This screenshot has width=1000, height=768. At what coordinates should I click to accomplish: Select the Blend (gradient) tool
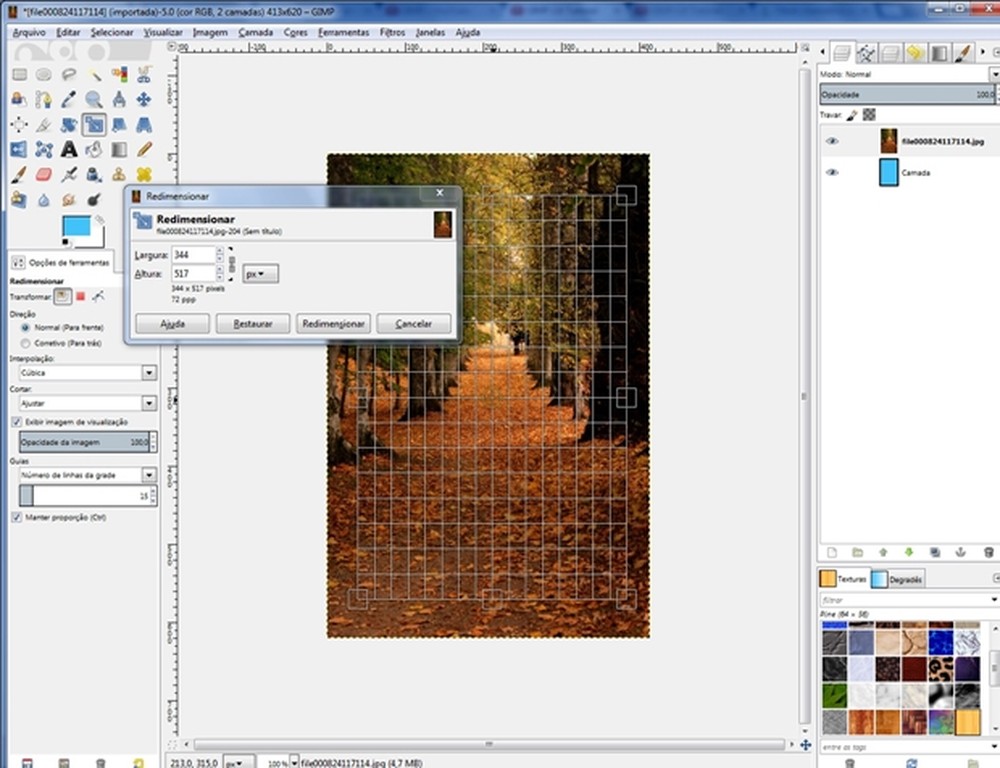click(119, 150)
